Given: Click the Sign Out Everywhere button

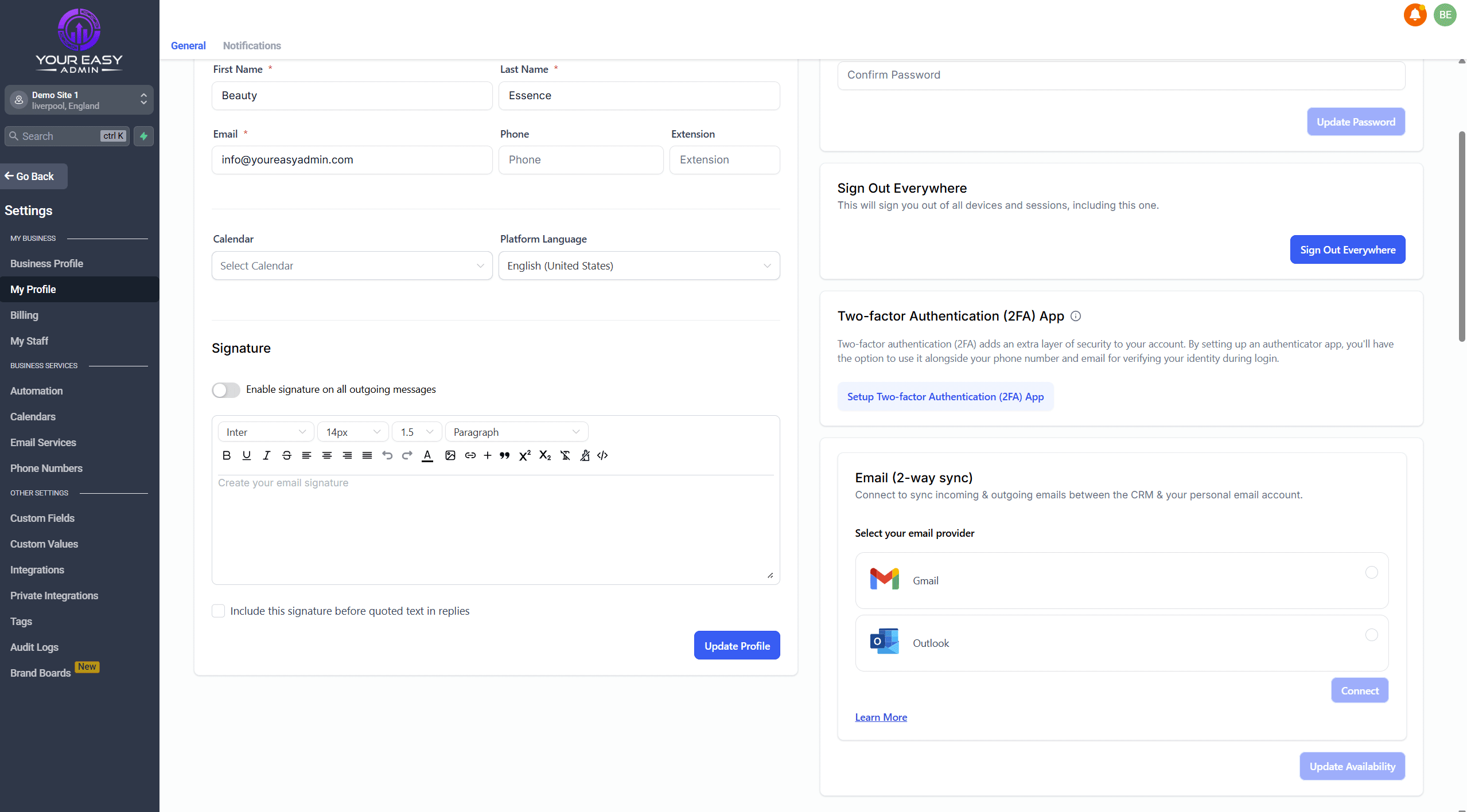Looking at the screenshot, I should [1347, 250].
